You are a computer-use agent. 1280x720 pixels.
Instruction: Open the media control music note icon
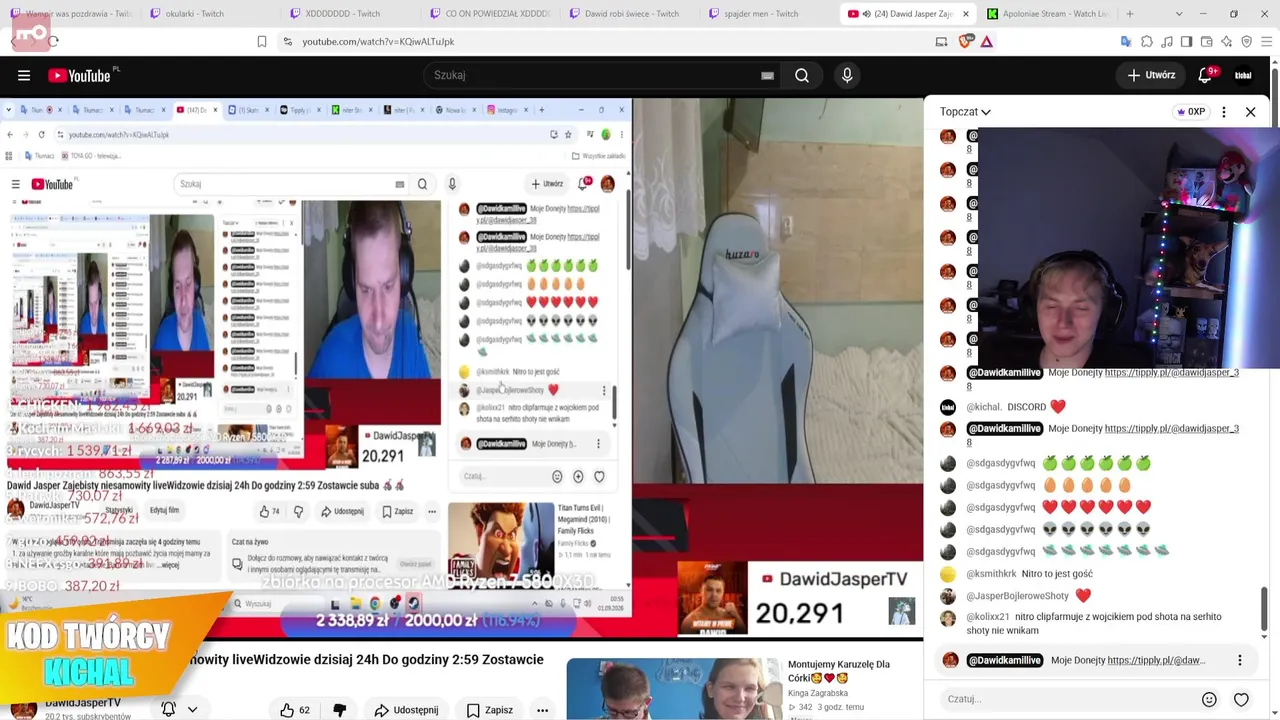1167,41
